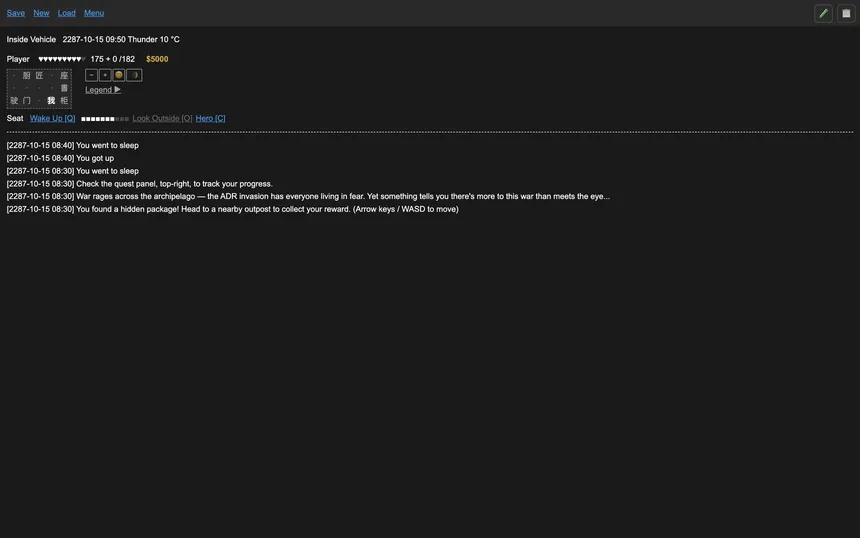Click the Load link
This screenshot has height=538, width=860.
[66, 13]
